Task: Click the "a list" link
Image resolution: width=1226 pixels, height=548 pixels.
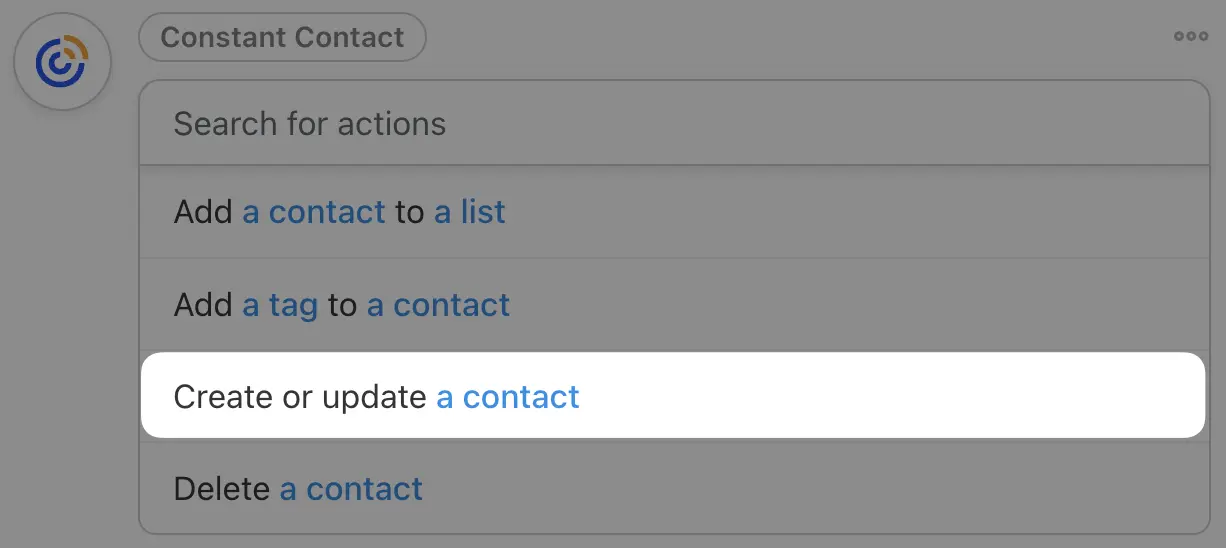Action: (x=470, y=212)
